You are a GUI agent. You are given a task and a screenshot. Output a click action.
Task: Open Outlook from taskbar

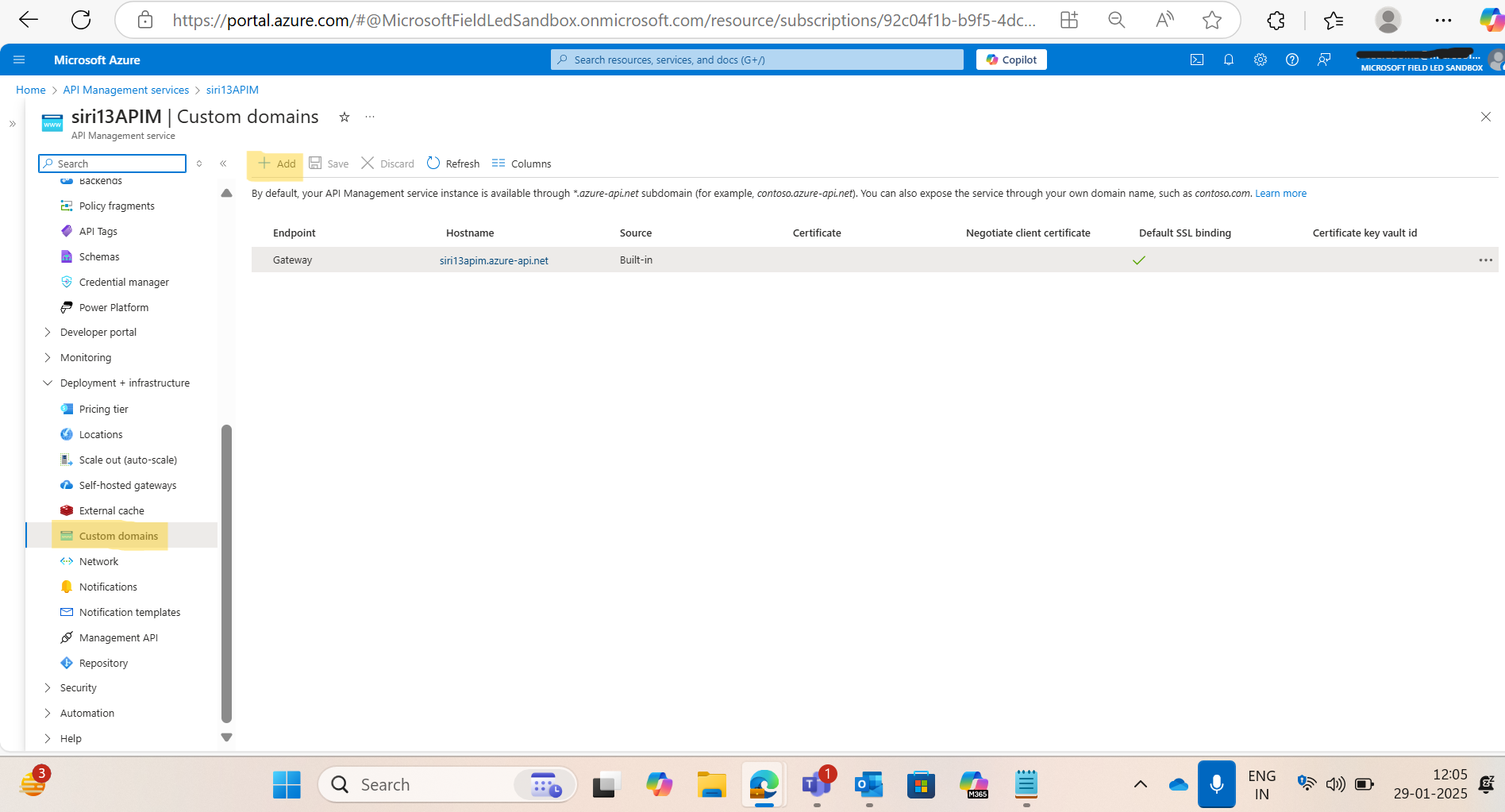(869, 785)
